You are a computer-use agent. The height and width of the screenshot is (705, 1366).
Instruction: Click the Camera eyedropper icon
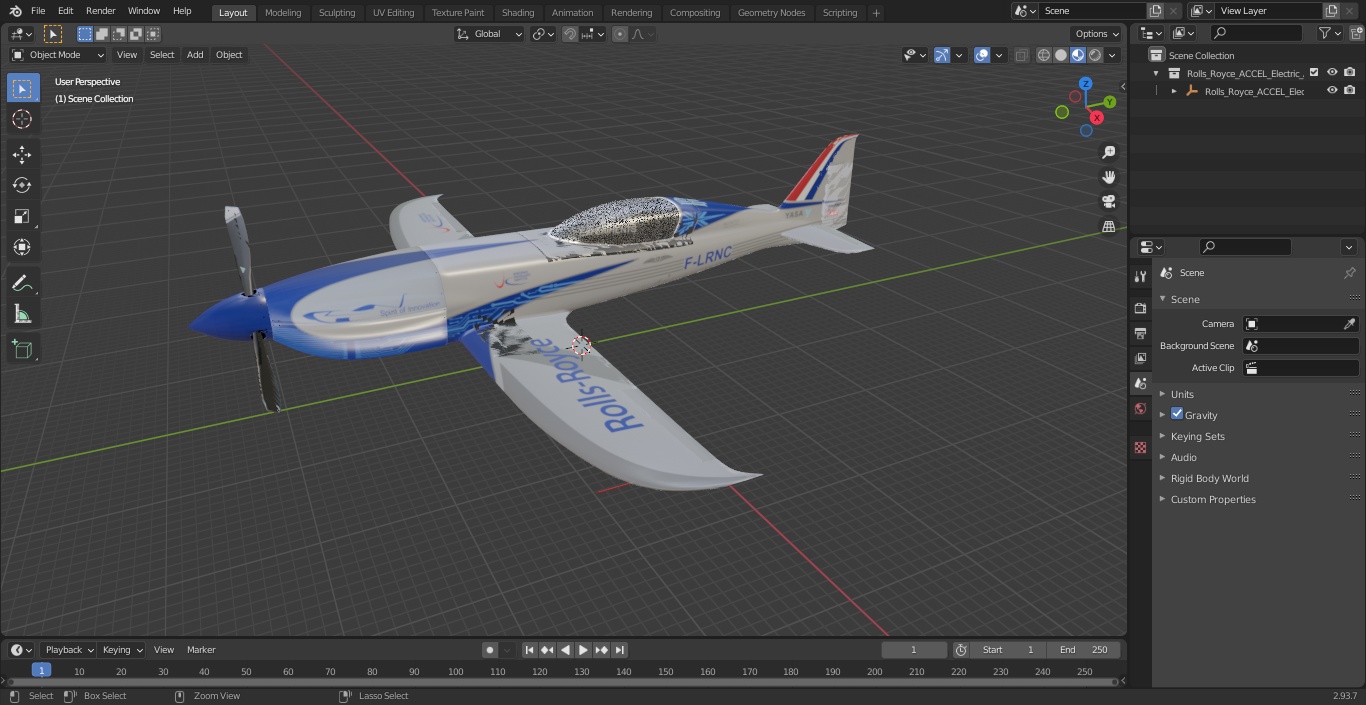tap(1349, 324)
